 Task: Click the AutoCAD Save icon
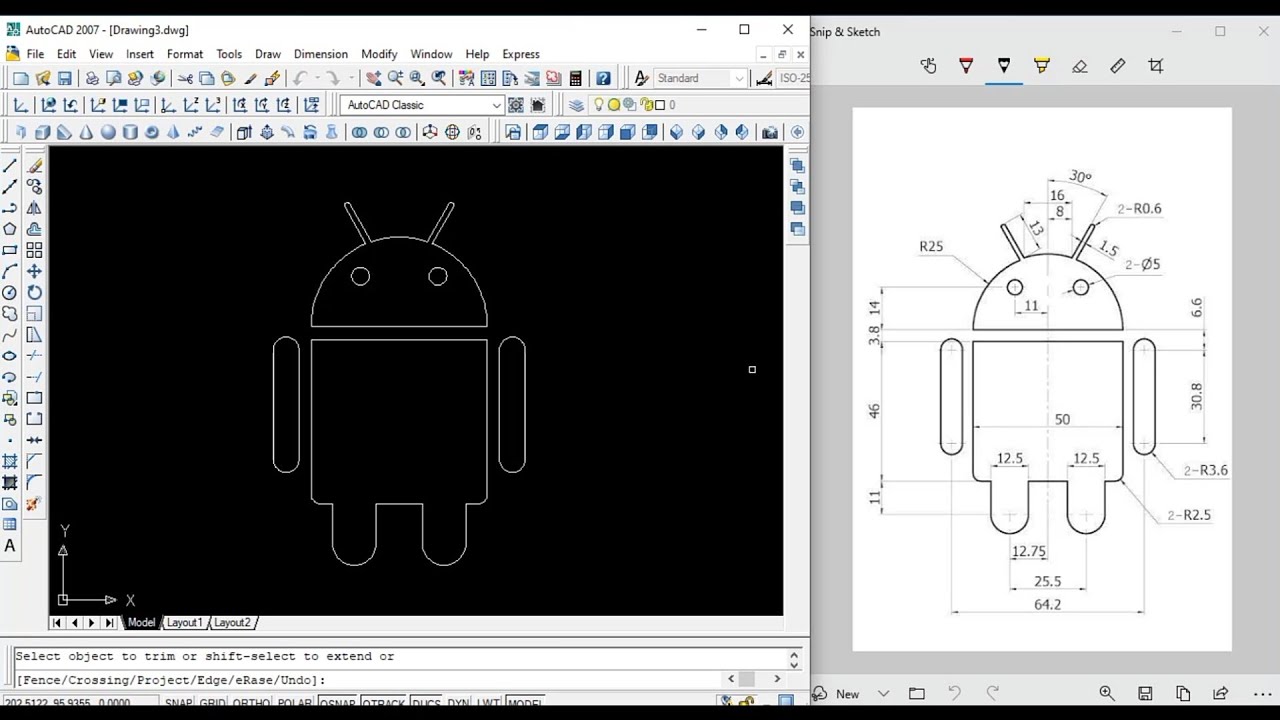(x=65, y=78)
